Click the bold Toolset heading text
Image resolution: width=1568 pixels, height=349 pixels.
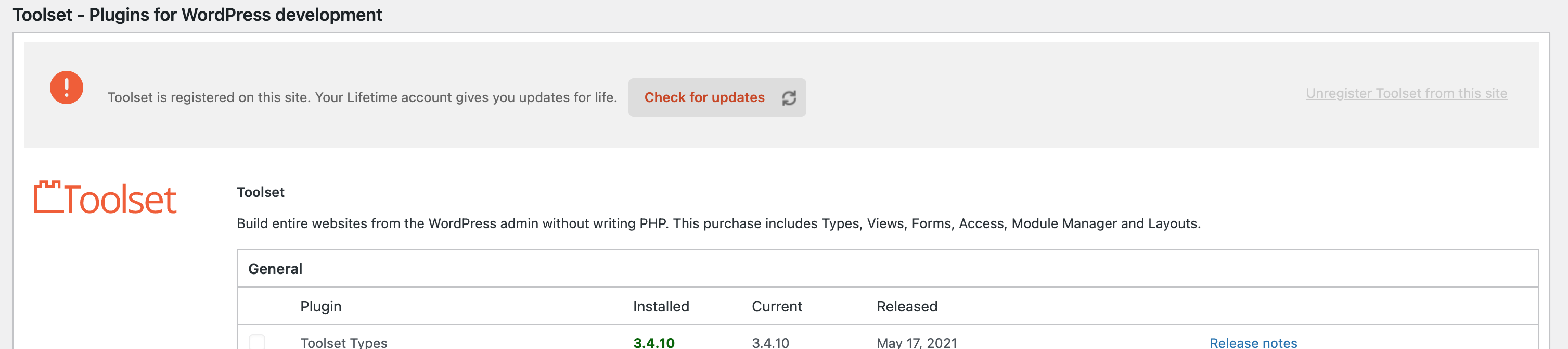click(261, 192)
